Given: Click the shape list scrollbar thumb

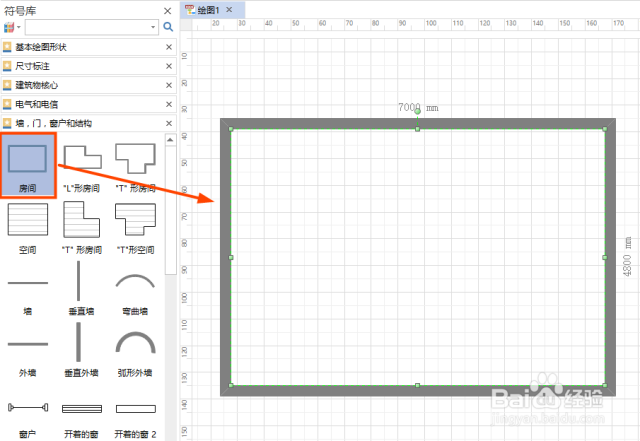Looking at the screenshot, I should 171,210.
